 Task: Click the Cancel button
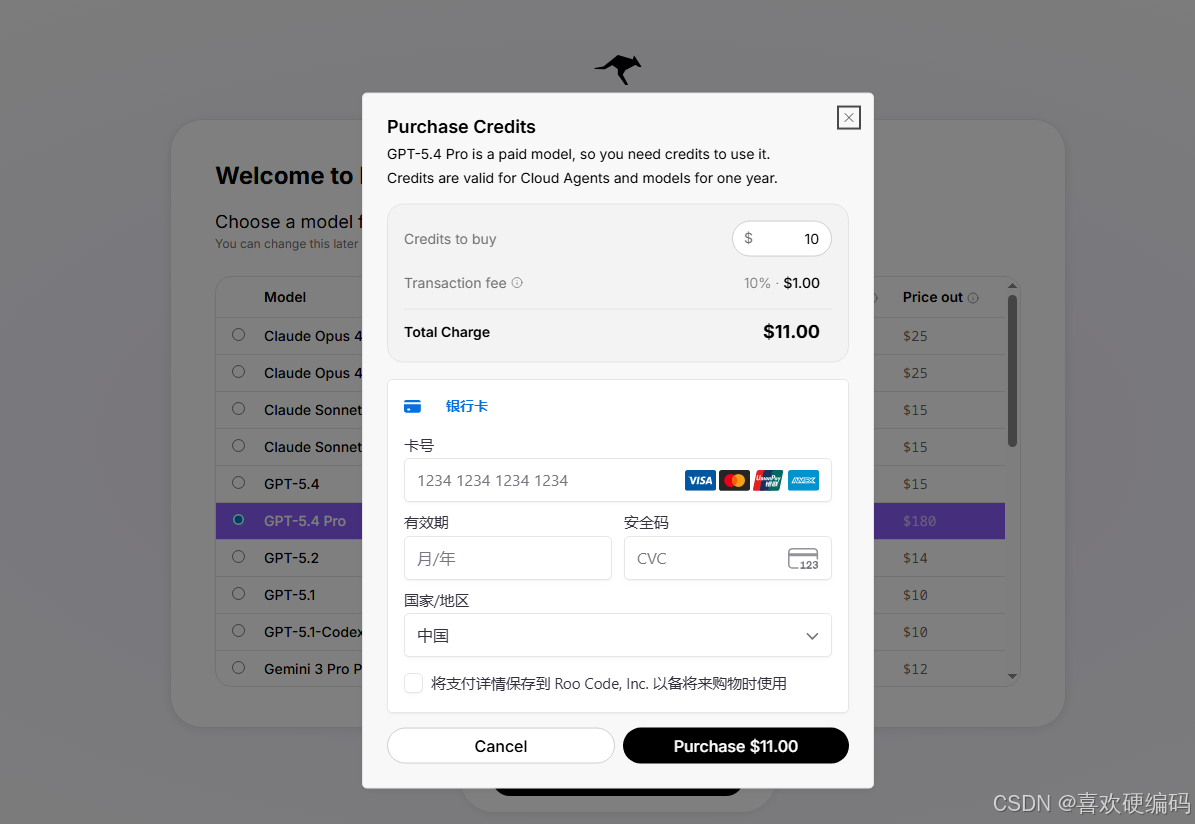(501, 745)
